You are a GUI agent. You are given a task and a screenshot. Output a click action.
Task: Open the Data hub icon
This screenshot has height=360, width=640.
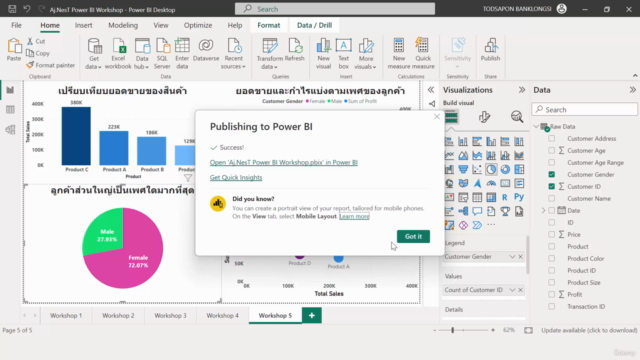pyautogui.click(x=142, y=46)
